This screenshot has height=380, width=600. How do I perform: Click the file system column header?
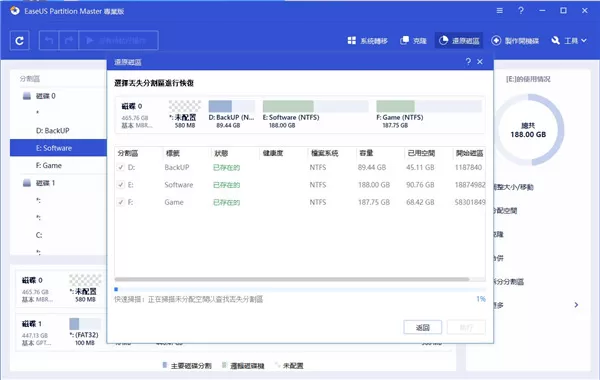(x=324, y=153)
